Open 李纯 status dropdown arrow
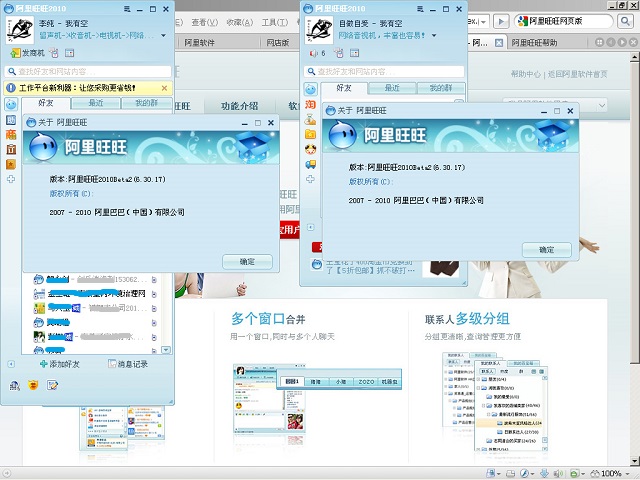 click(163, 36)
